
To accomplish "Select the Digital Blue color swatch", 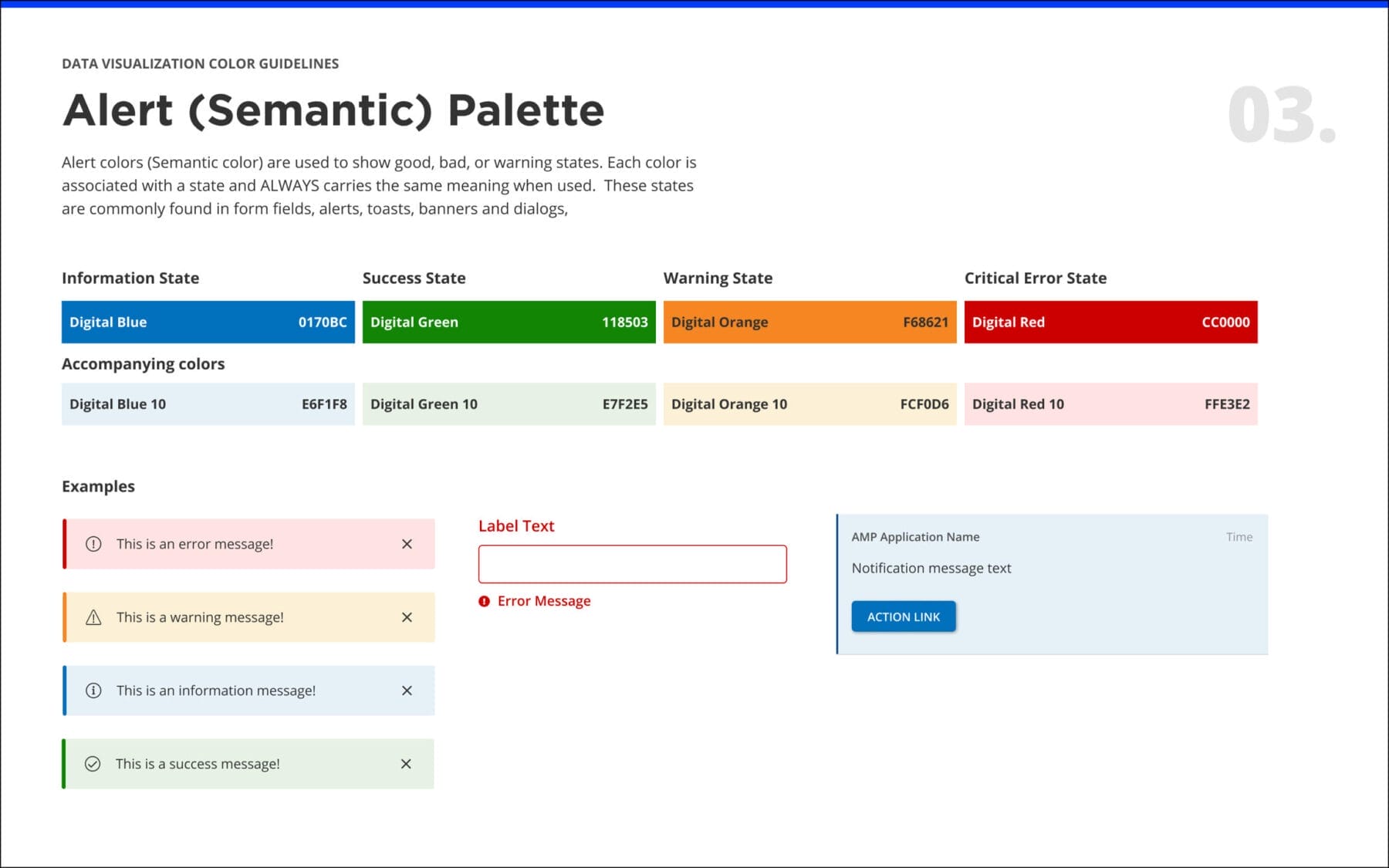I will 207,322.
